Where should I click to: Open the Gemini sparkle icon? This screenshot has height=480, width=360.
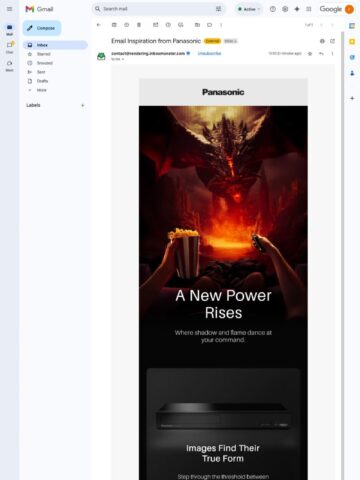click(x=297, y=9)
